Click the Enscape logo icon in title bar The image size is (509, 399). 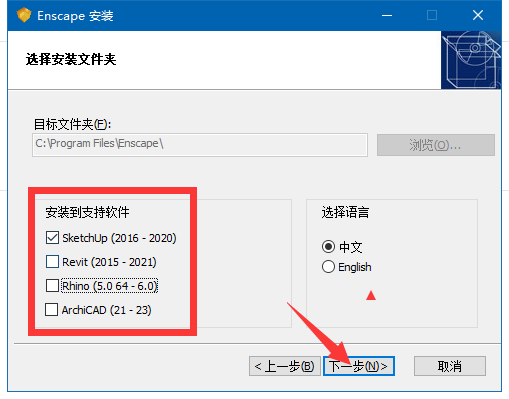tap(24, 15)
